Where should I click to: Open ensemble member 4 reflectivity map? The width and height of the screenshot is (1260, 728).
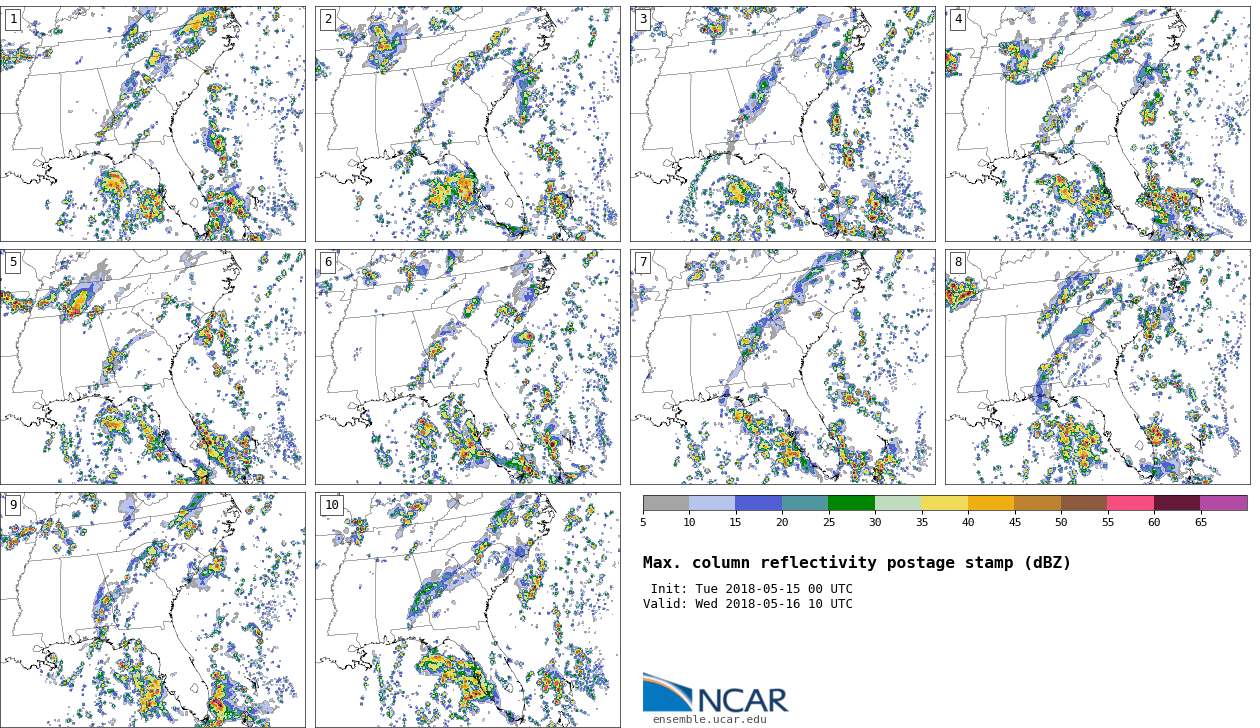pyautogui.click(x=1097, y=124)
